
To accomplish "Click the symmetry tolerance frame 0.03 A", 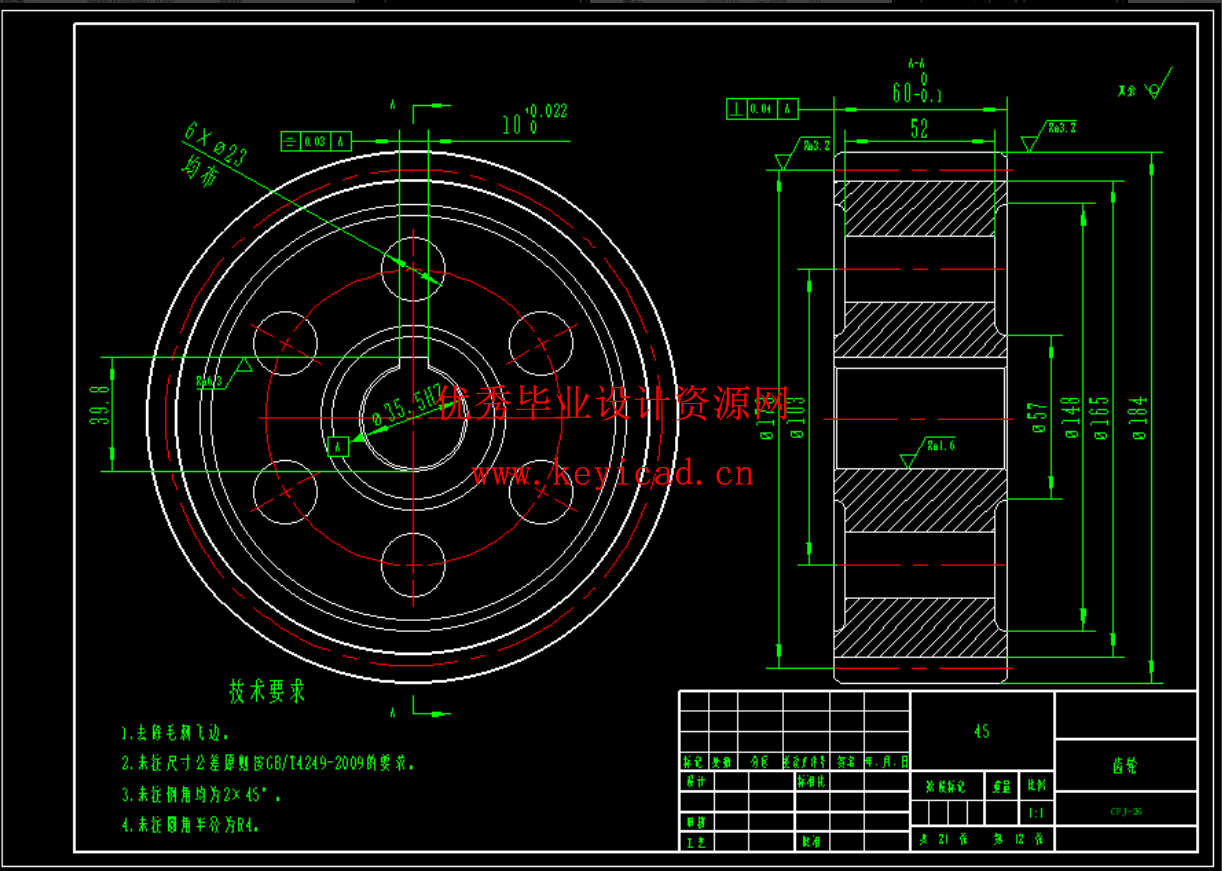I will tap(317, 142).
